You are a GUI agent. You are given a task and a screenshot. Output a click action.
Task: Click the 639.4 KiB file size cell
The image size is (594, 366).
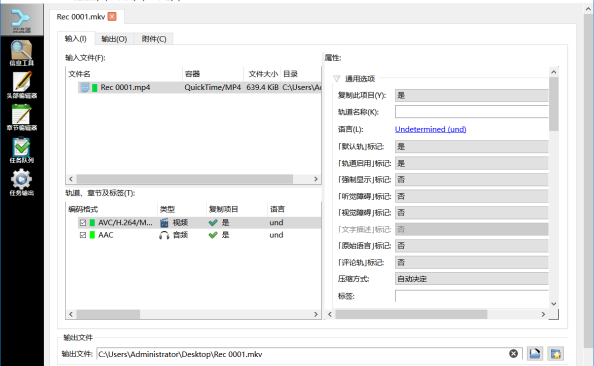(262, 88)
